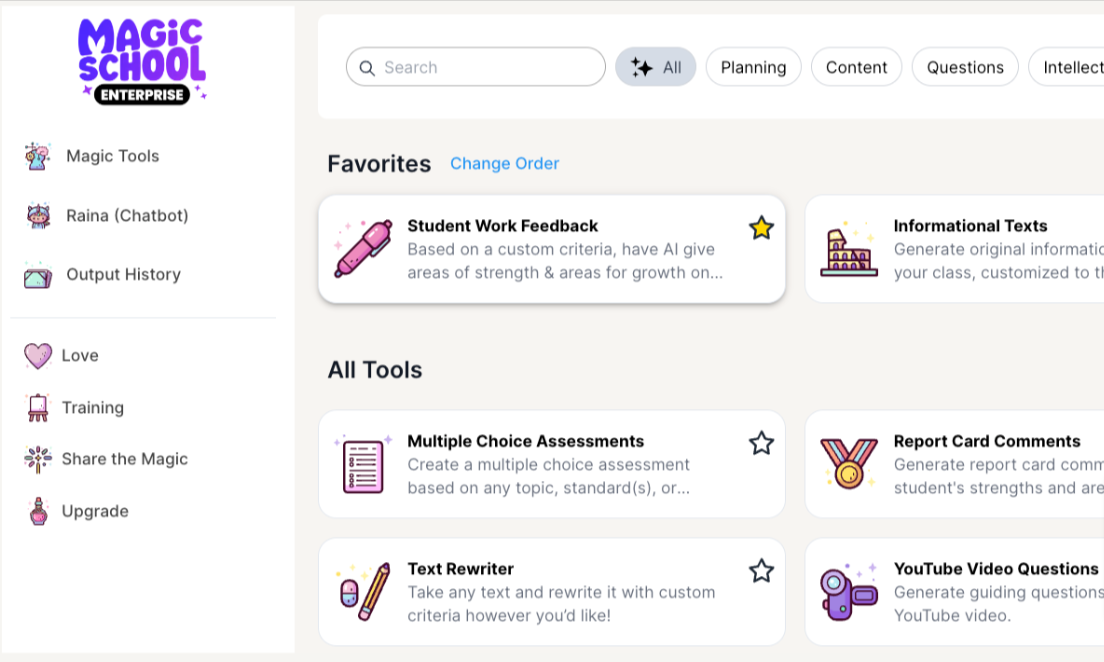Screen dimensions: 1104x662
Task: Filter tools by Content
Action: 856,67
